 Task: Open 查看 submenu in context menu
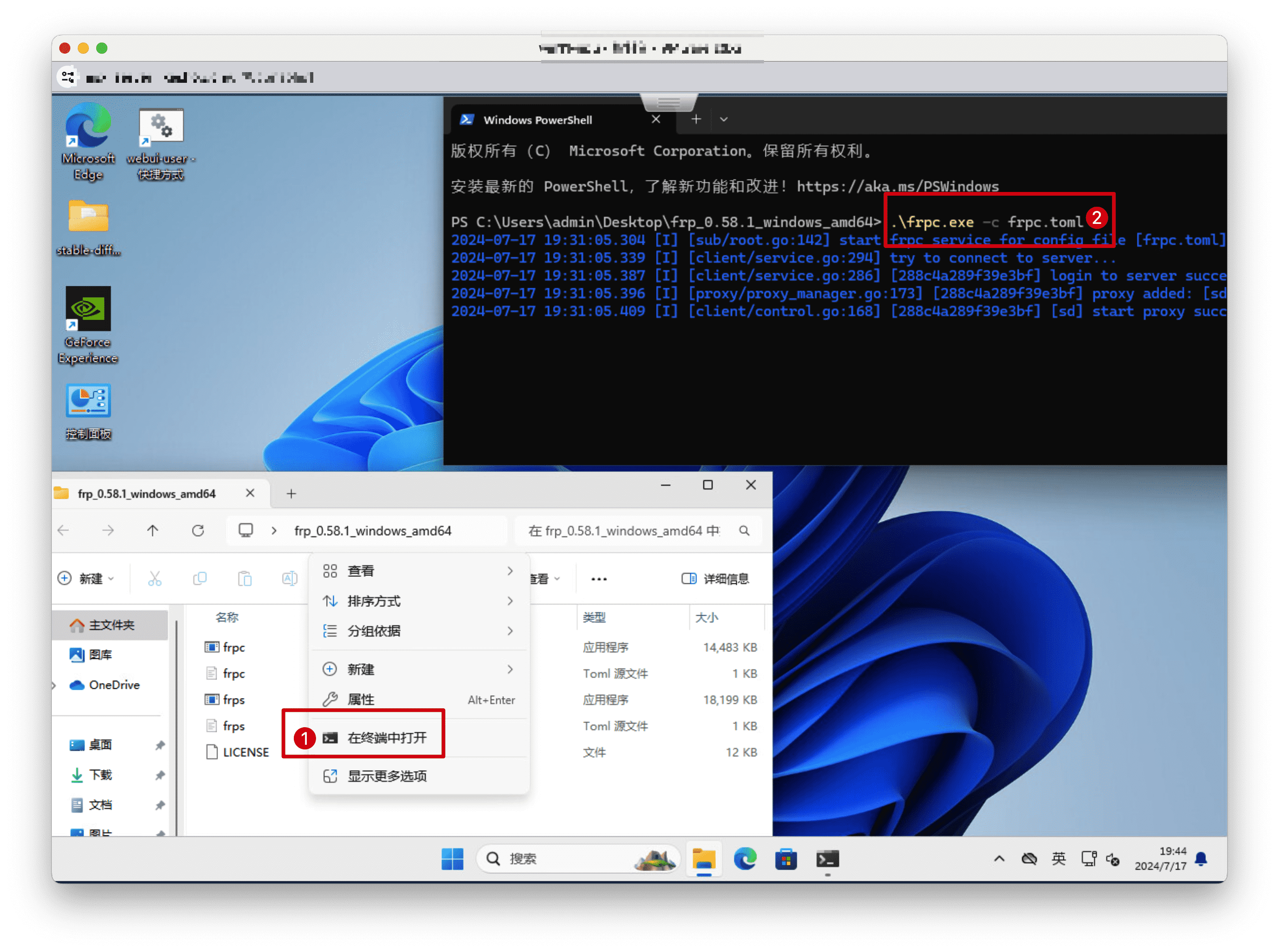[x=419, y=570]
